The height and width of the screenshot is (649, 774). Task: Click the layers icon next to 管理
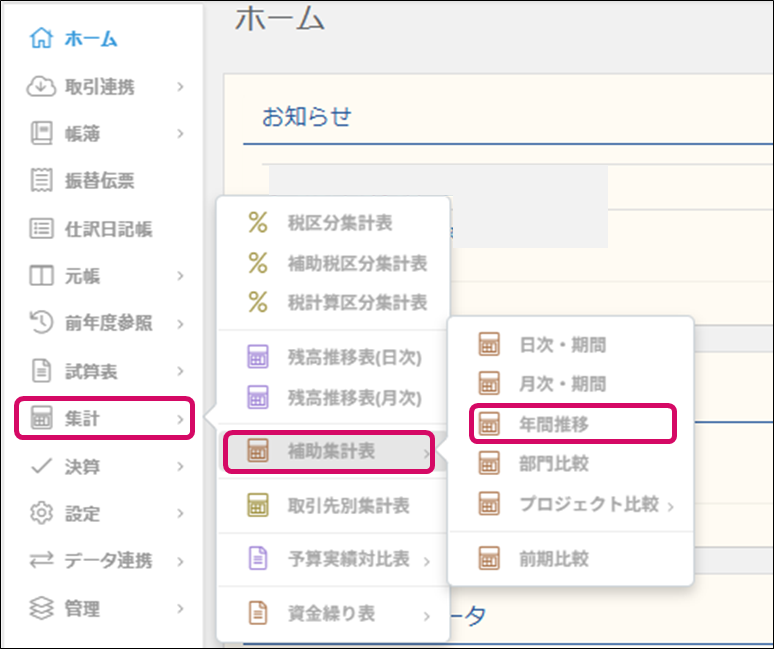pos(41,608)
